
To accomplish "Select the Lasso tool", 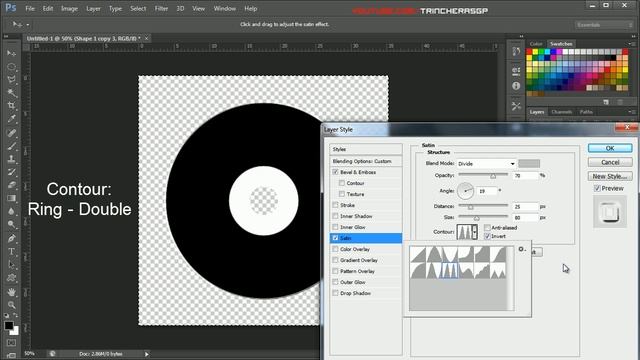I will [x=11, y=80].
